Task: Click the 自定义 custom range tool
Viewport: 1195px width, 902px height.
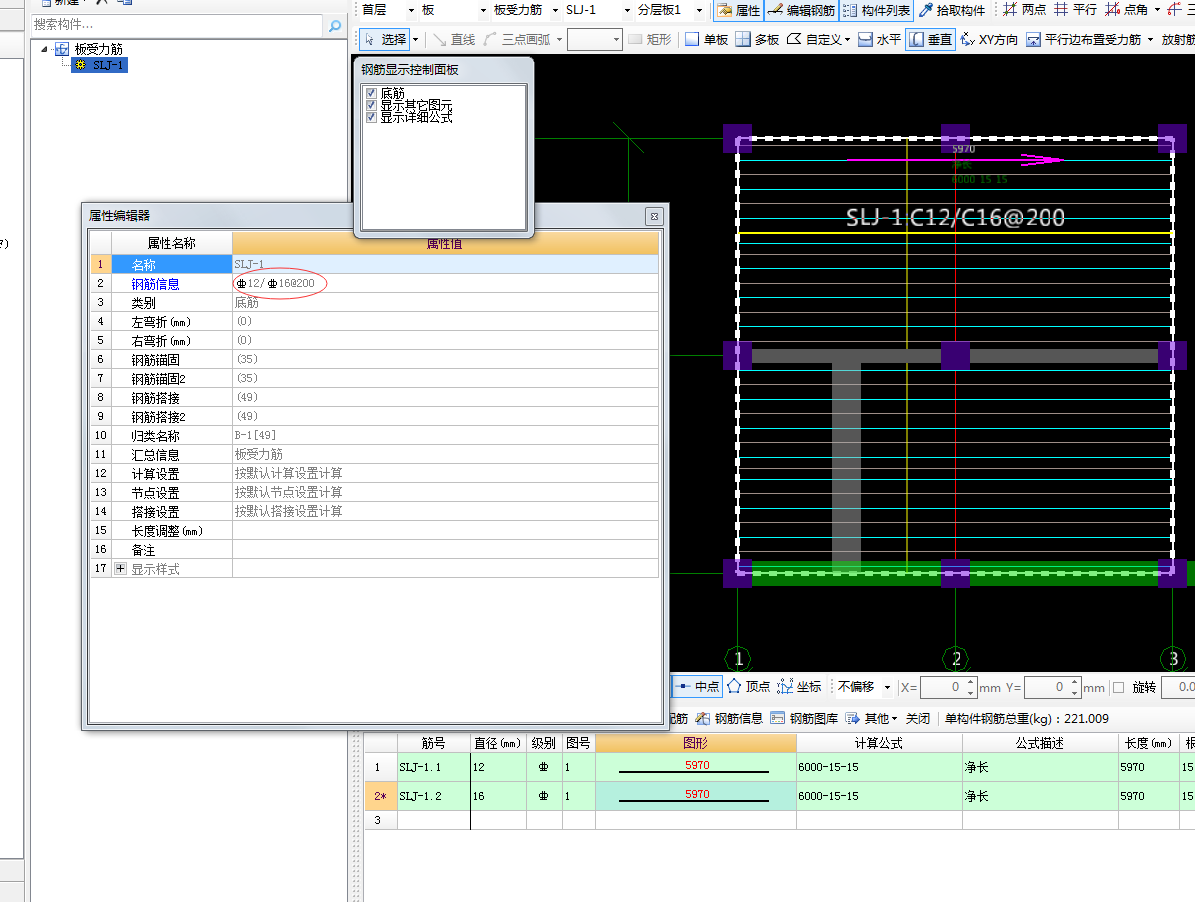Action: coord(814,39)
